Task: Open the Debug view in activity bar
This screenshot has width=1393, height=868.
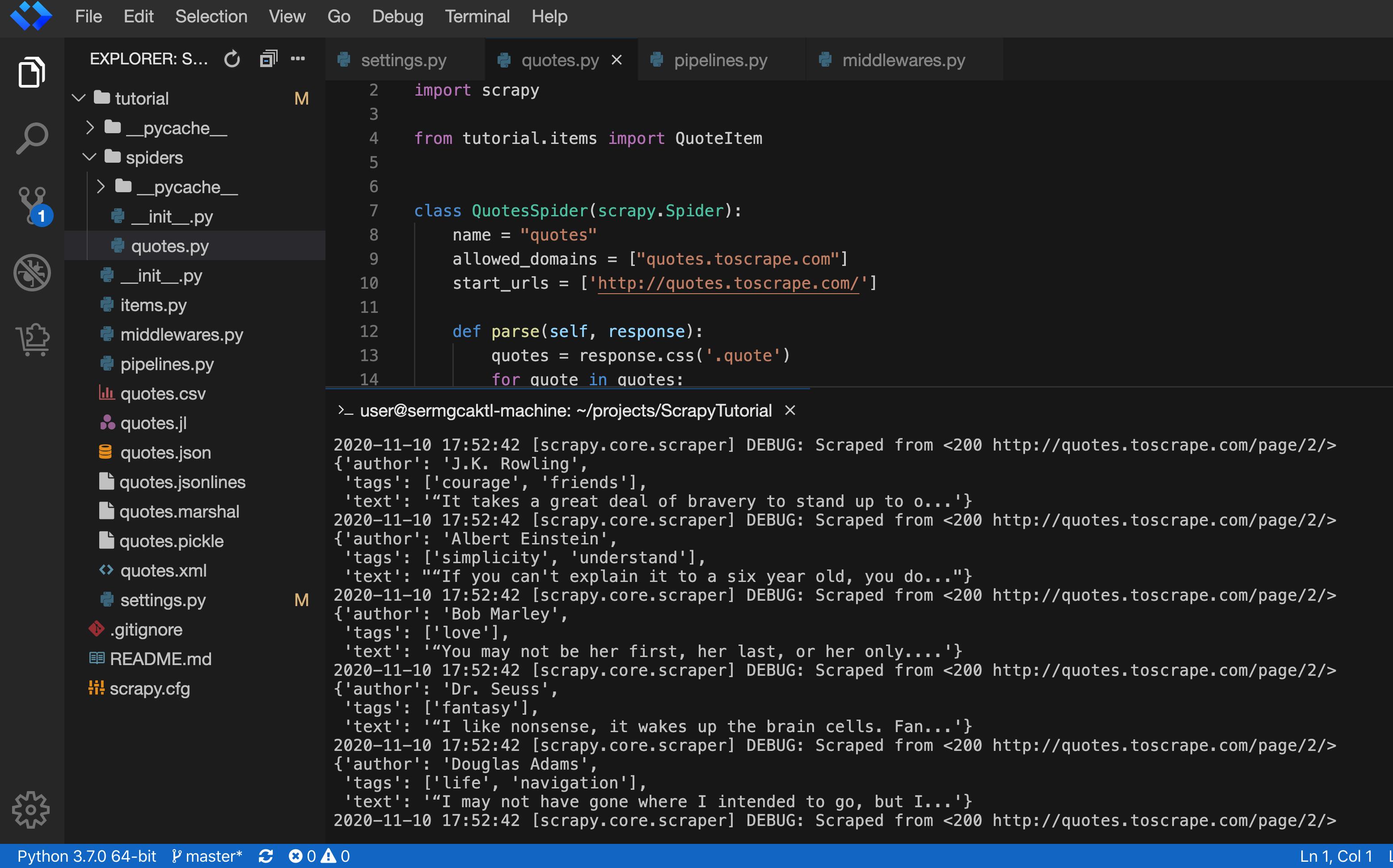Action: coord(32,272)
